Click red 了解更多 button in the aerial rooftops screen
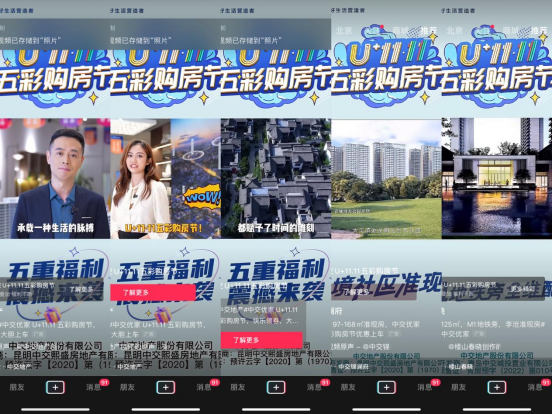This screenshot has height=414, width=552. click(262, 340)
